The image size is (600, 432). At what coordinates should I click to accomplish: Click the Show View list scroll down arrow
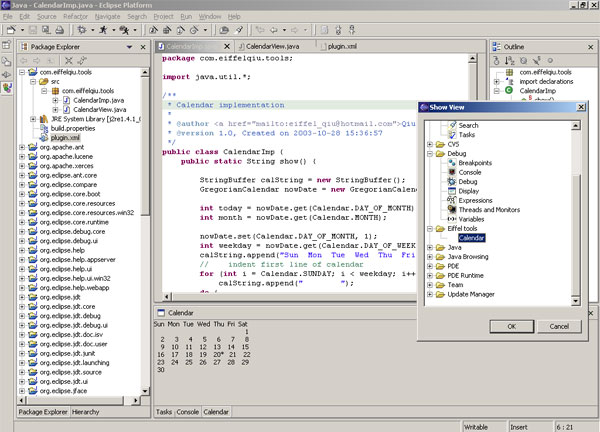click(576, 301)
